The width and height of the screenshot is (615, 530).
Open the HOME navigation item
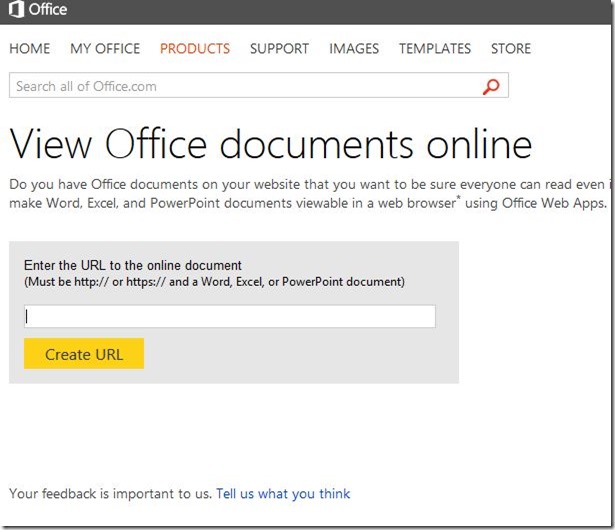[x=30, y=49]
